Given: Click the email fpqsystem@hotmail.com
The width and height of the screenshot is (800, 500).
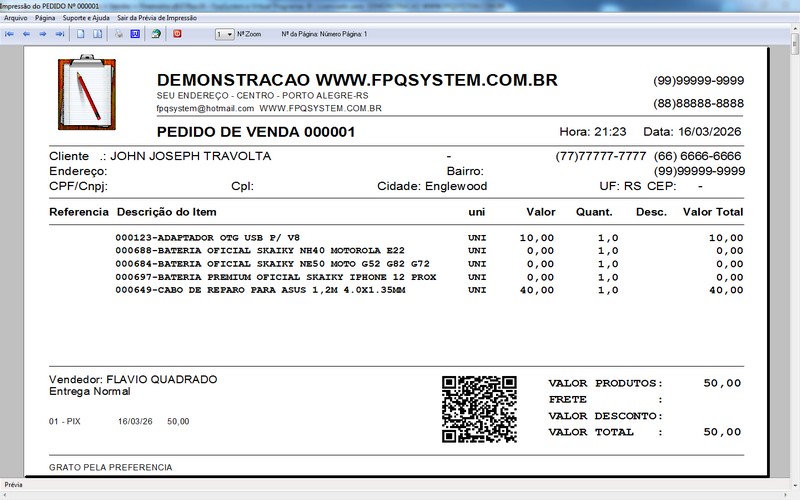Looking at the screenshot, I should tap(205, 109).
